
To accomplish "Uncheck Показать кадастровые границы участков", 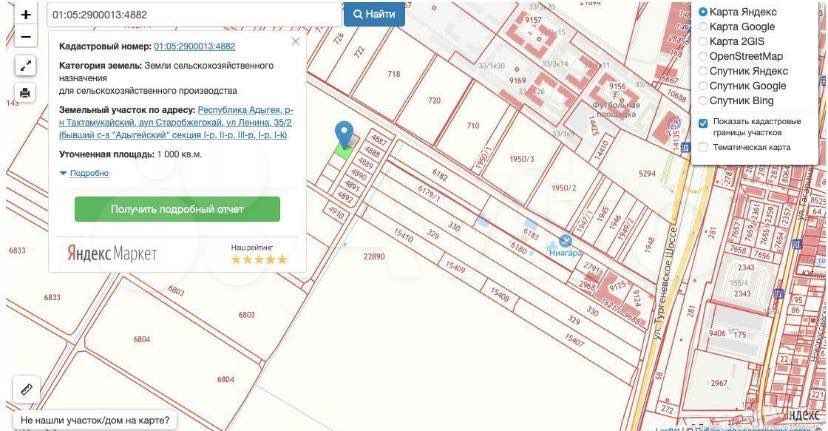I will [x=703, y=124].
